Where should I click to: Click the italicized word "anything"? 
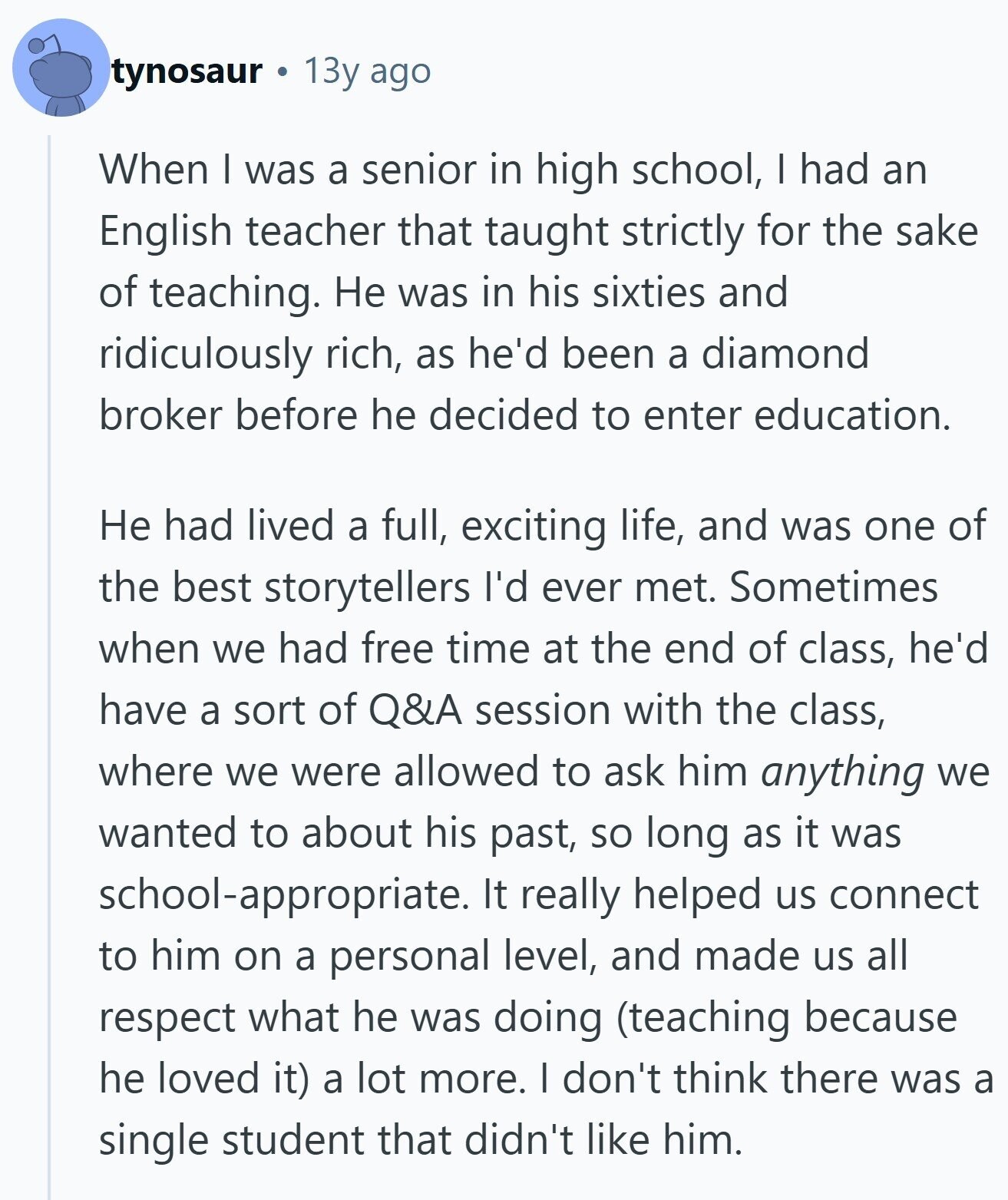coord(842,772)
